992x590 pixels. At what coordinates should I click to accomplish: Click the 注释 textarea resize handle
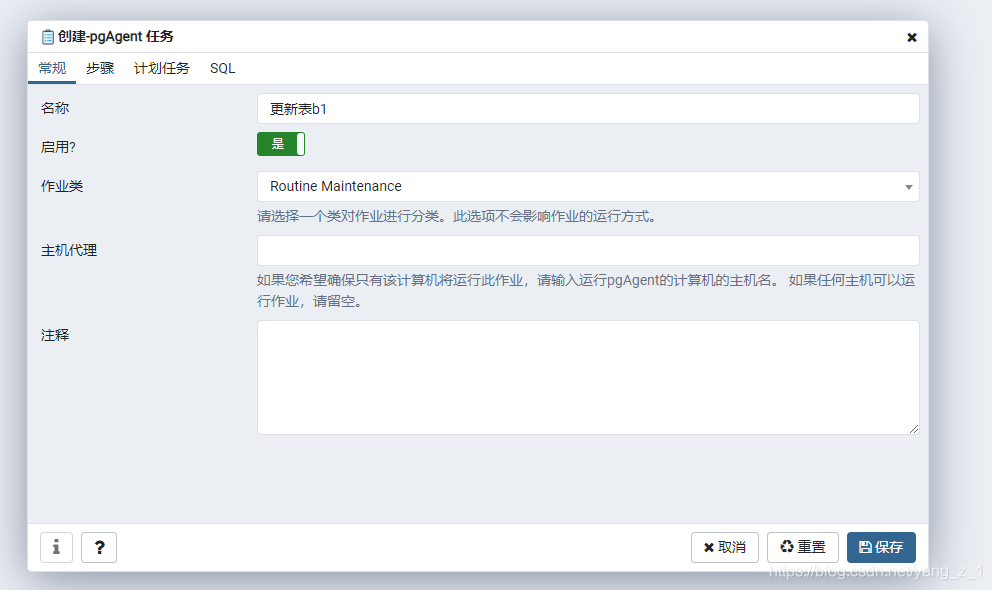coord(914,429)
